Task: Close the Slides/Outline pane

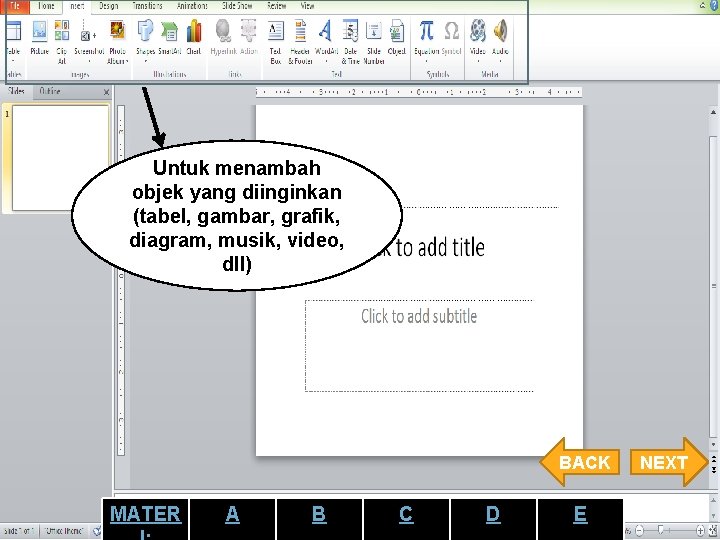Action: point(106,92)
